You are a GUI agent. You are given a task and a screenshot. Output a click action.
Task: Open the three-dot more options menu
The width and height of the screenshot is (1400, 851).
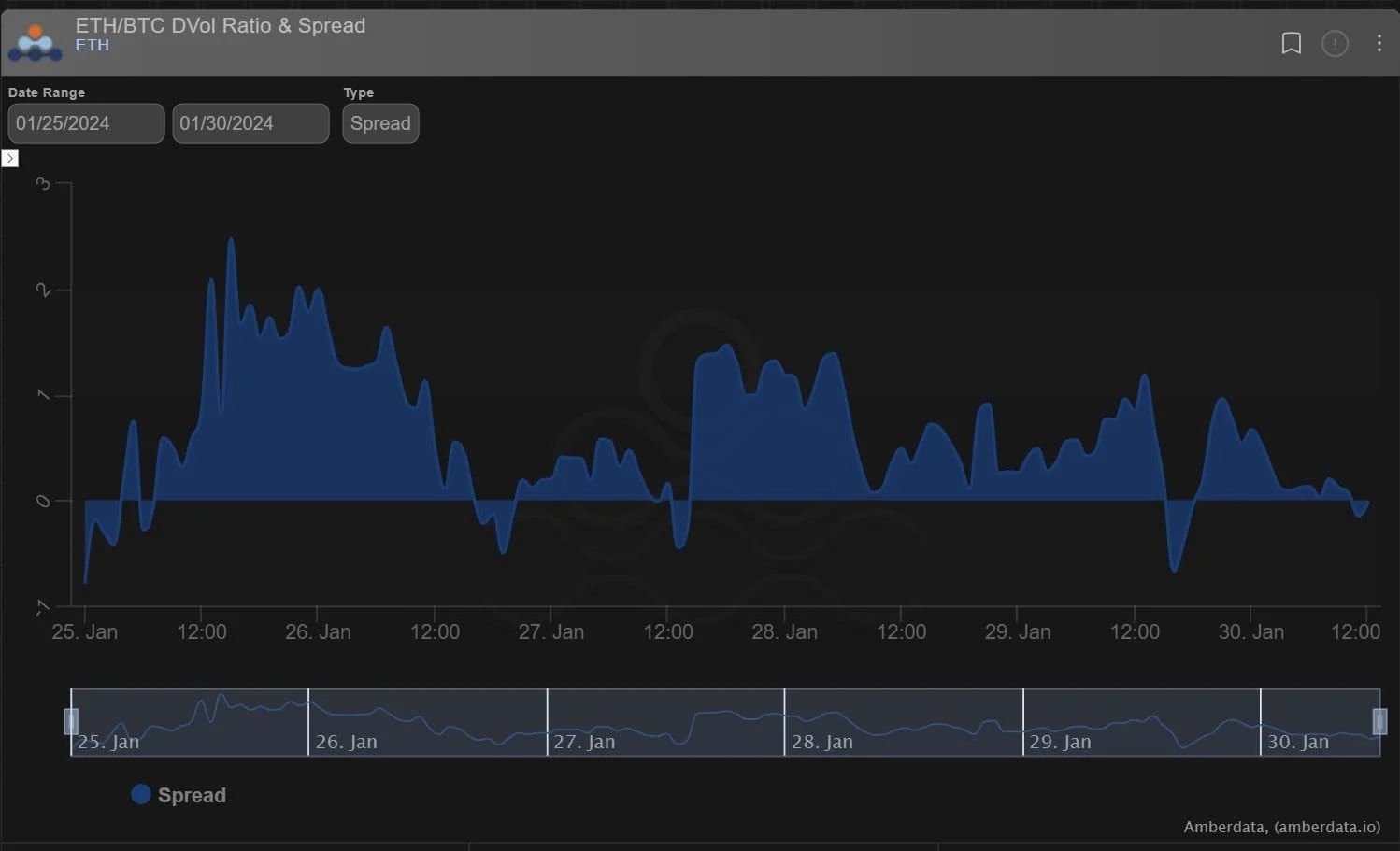click(x=1379, y=43)
